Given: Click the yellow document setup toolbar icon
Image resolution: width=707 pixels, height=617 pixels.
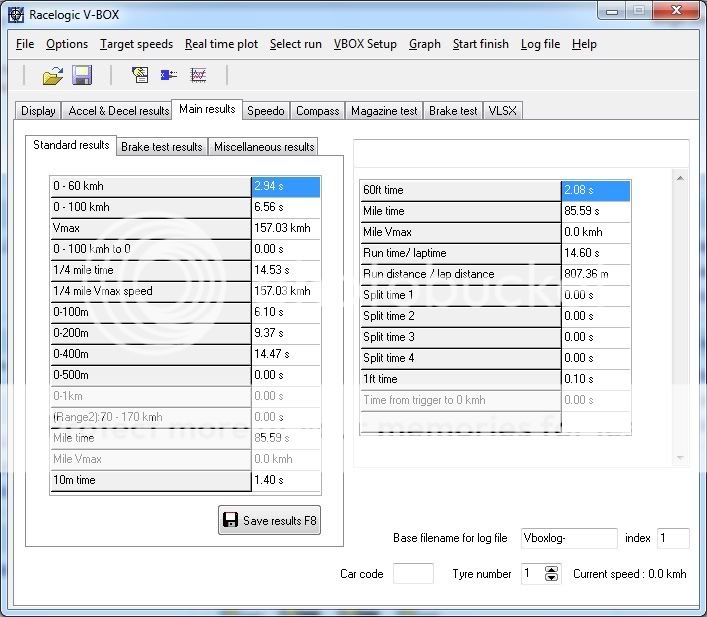Looking at the screenshot, I should (x=140, y=76).
